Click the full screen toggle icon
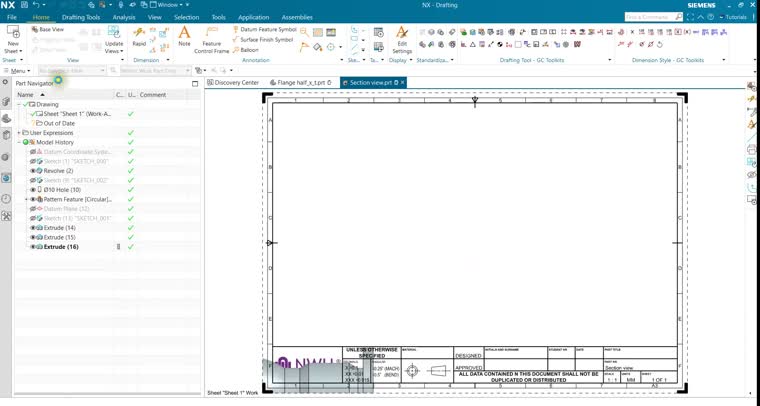760x406 pixels. click(x=690, y=17)
